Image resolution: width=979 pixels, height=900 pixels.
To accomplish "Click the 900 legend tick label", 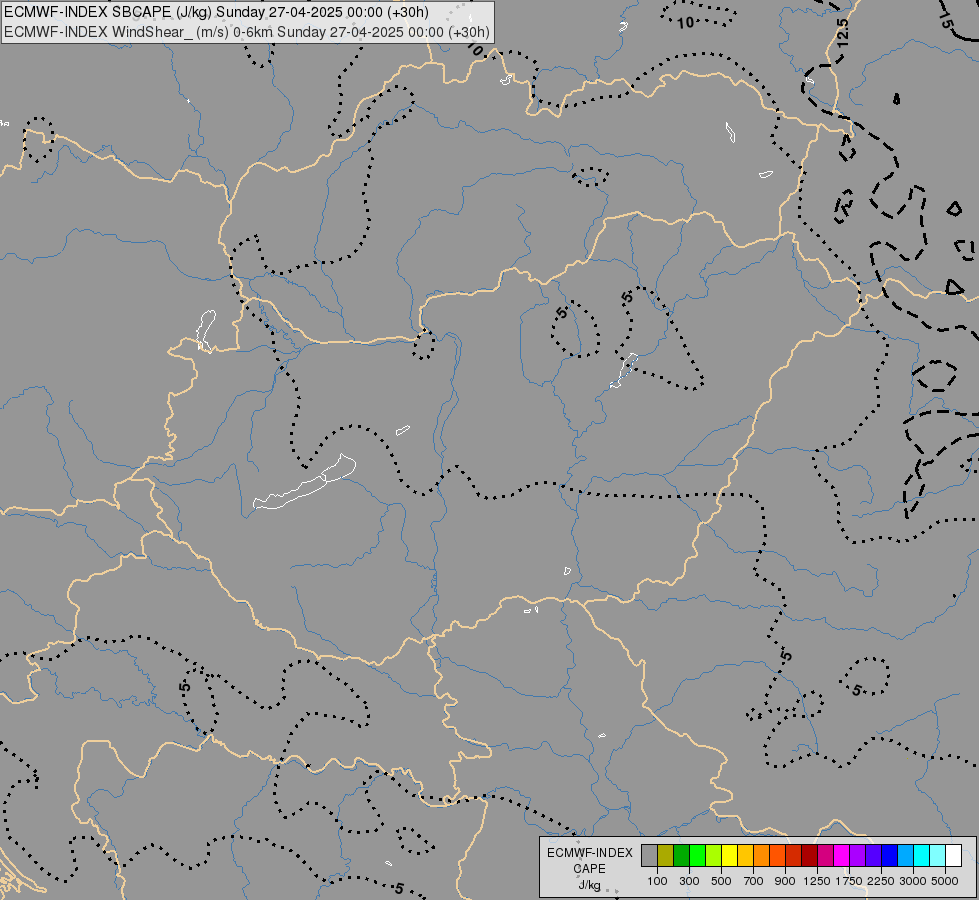I will click(785, 881).
